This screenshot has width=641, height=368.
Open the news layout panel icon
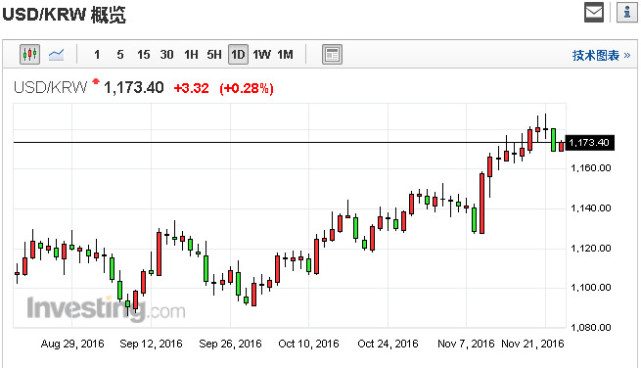coord(332,54)
